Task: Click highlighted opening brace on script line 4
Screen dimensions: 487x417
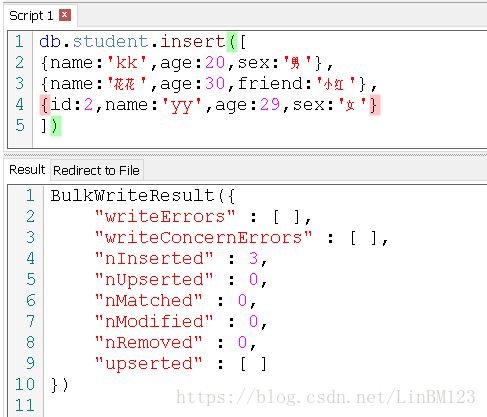Action: click(45, 105)
